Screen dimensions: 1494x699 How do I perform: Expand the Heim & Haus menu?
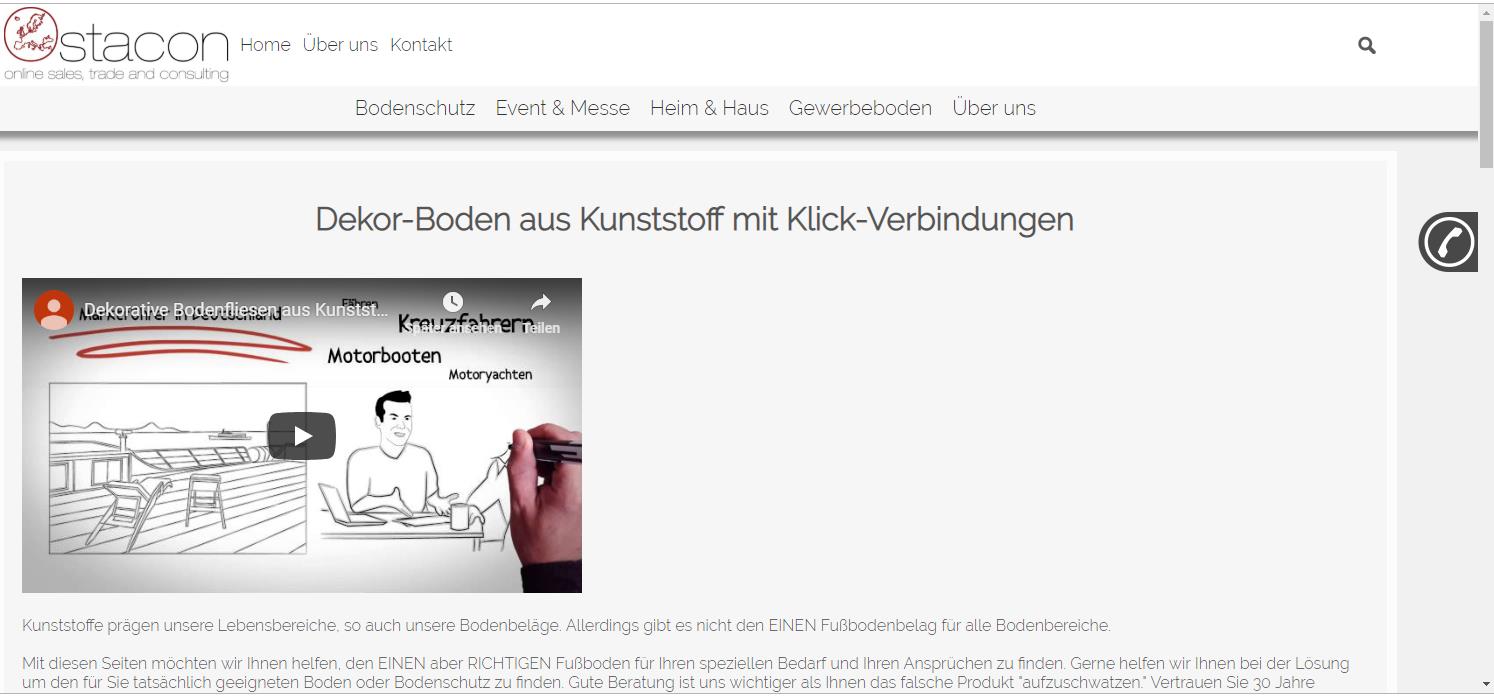click(x=709, y=107)
